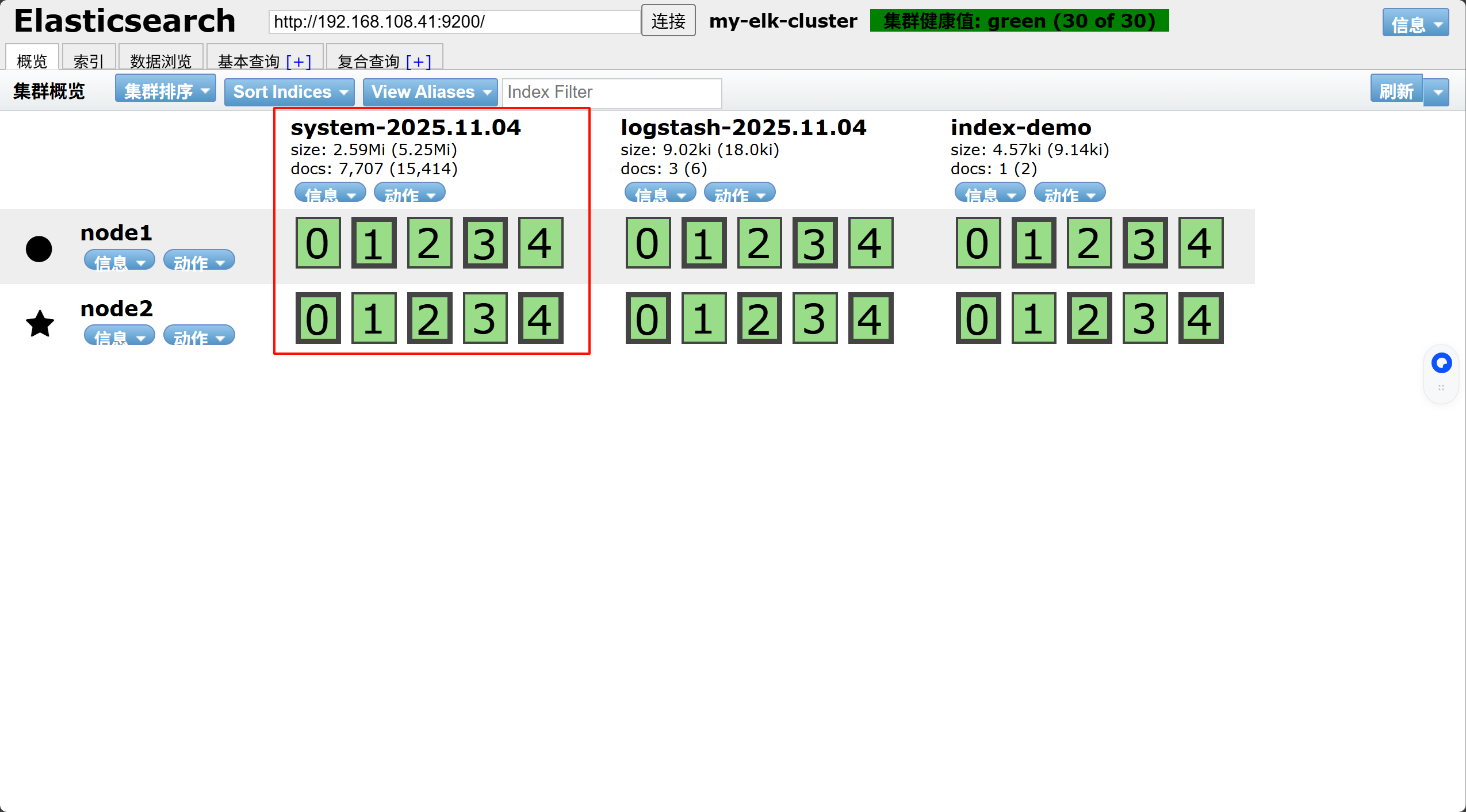
Task: Open 动作 dropdown for logstash-2025.11.04 index
Action: tap(740, 193)
